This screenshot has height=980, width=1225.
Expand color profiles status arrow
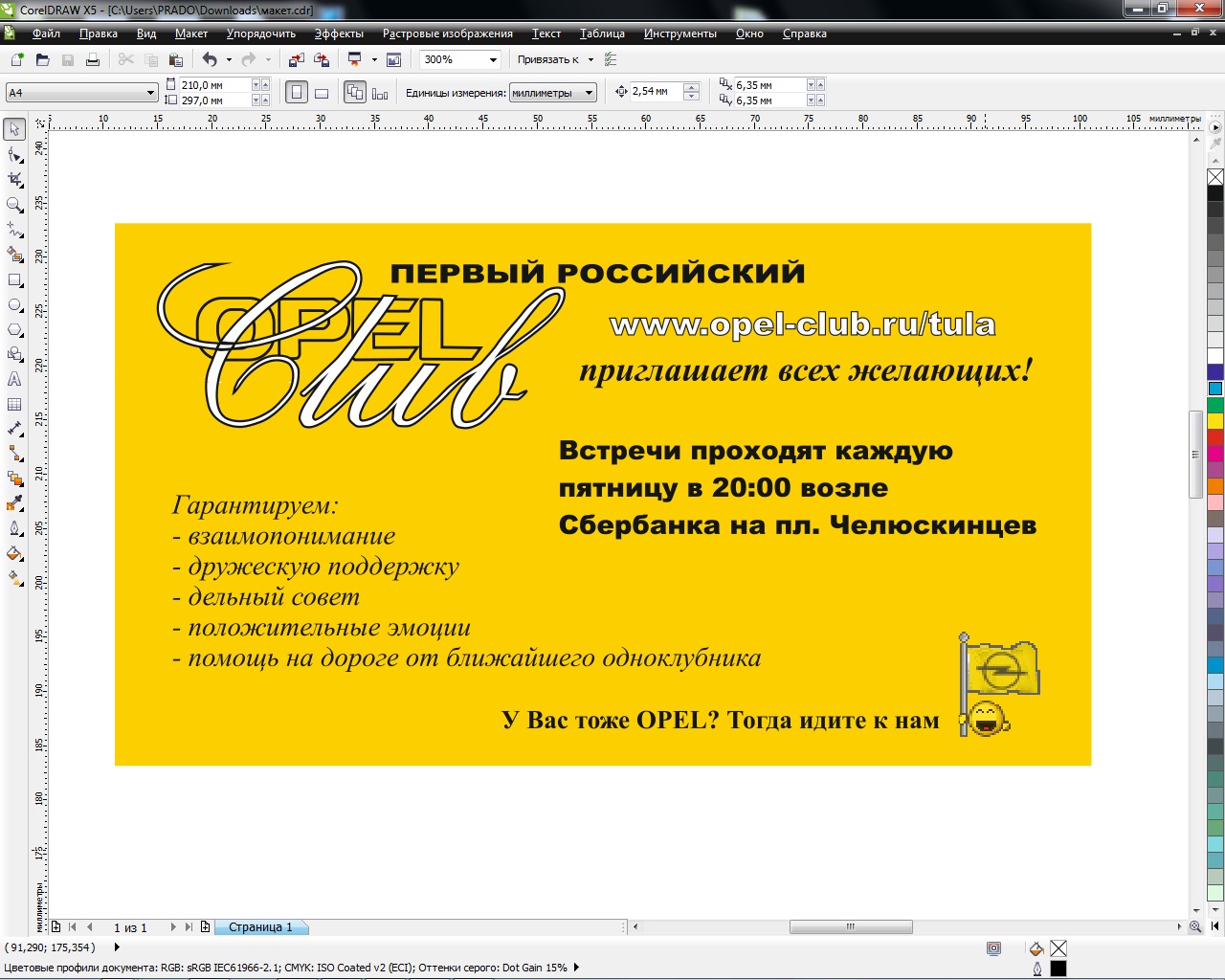[x=576, y=968]
